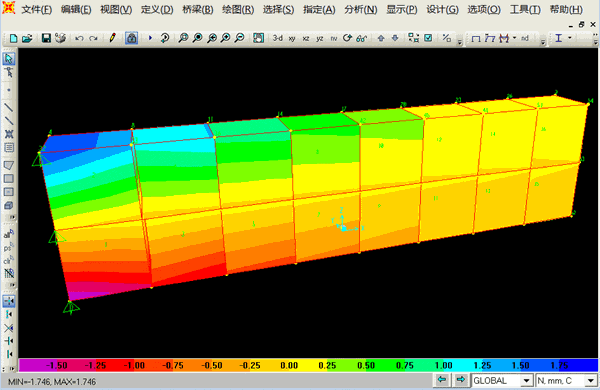Screen dimensions: 600x390
Task: Toggle the set display options checkmark icon
Action: [429, 38]
